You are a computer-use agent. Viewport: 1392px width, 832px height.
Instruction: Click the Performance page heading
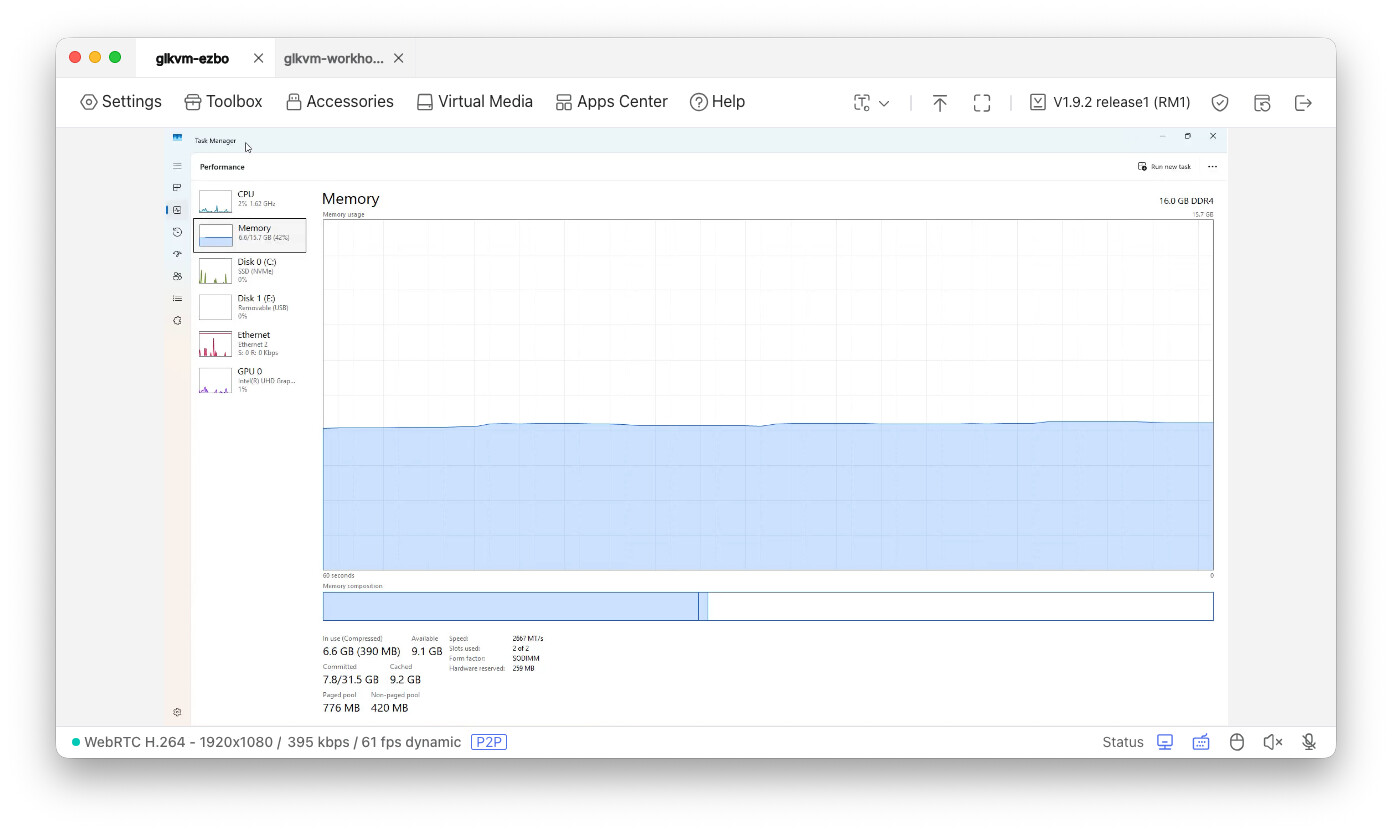coord(222,167)
